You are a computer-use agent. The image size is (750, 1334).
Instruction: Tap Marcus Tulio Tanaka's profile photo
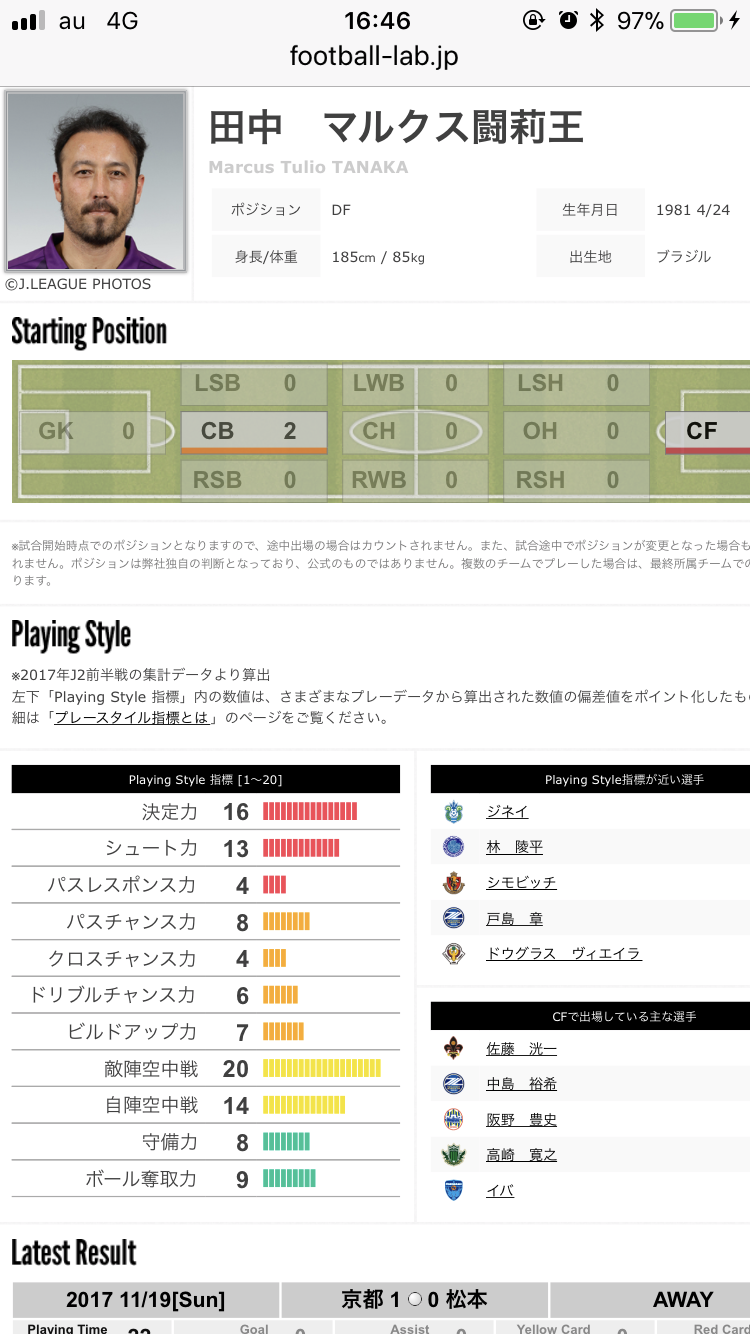coord(96,181)
